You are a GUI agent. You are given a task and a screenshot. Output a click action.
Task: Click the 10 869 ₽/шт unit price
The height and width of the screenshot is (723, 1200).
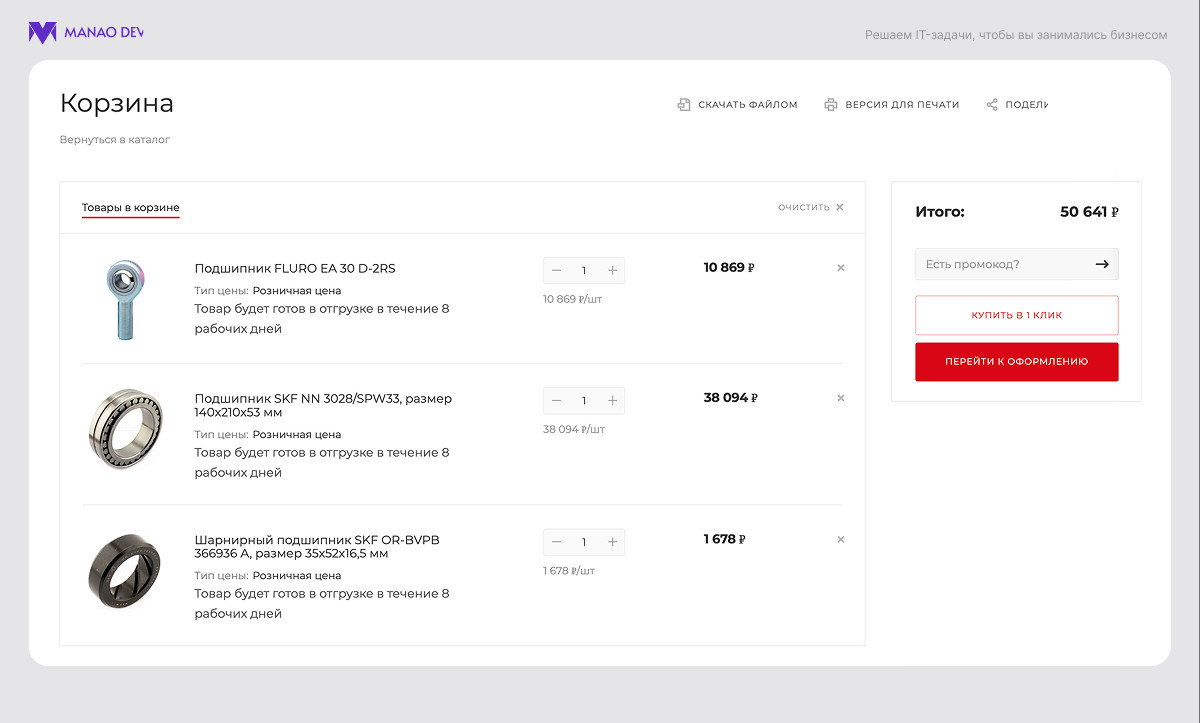click(573, 299)
